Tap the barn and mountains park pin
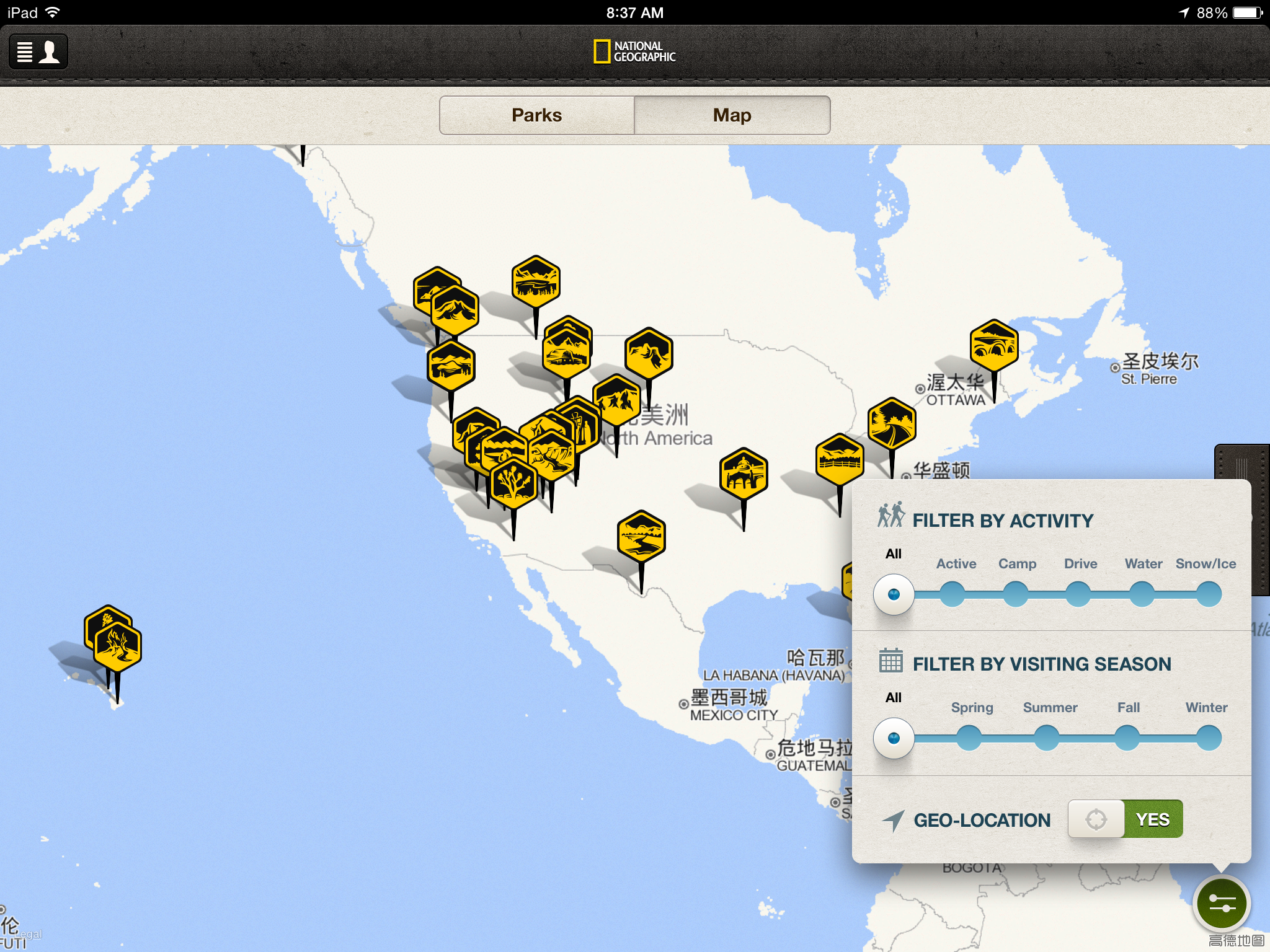The width and height of the screenshot is (1270, 952). coord(566,355)
